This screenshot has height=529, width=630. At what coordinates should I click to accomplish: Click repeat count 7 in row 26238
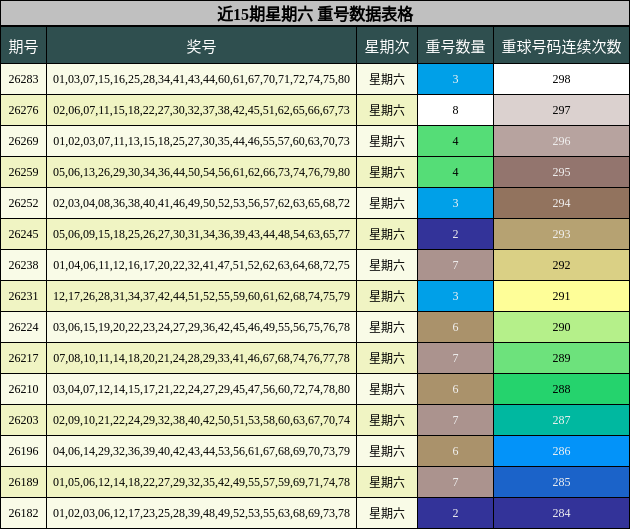click(x=455, y=265)
